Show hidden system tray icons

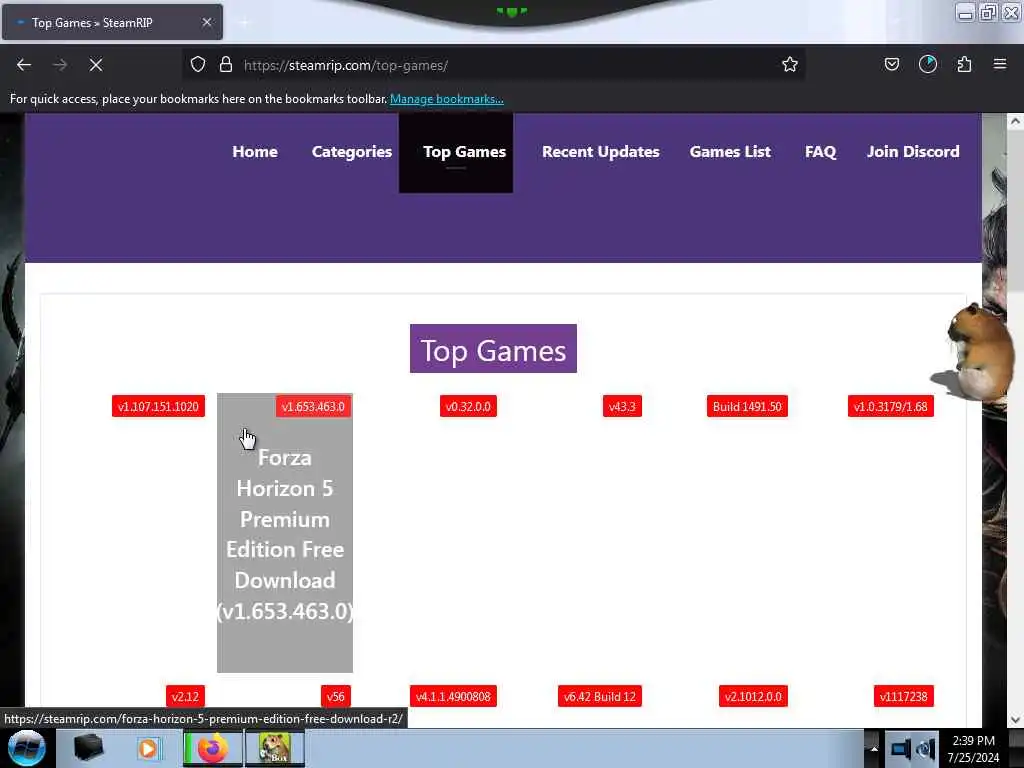pos(874,749)
